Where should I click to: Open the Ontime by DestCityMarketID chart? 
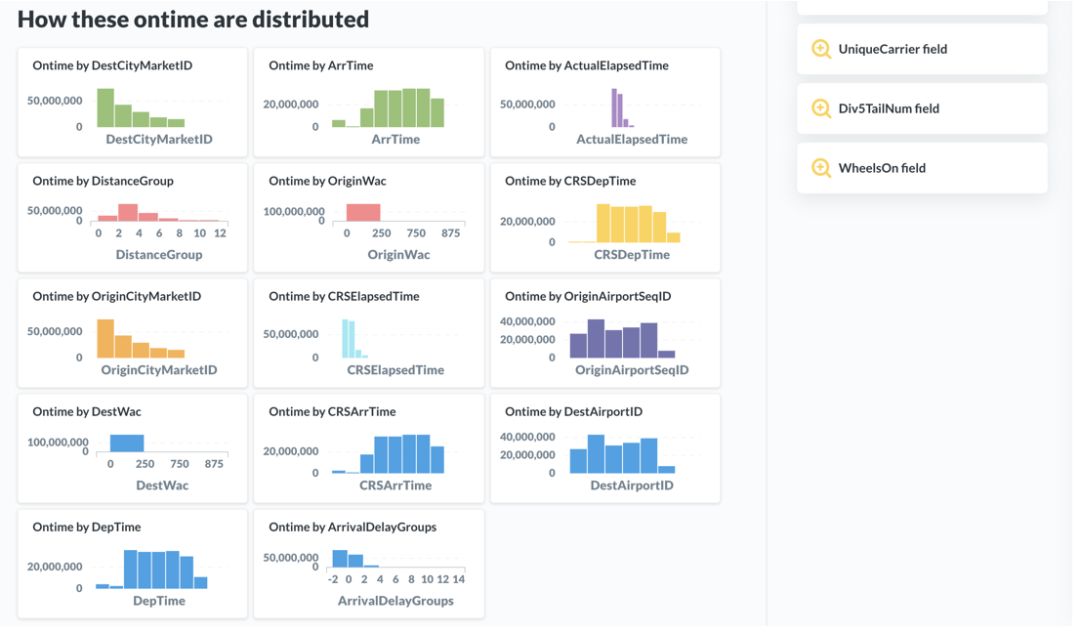(x=132, y=103)
